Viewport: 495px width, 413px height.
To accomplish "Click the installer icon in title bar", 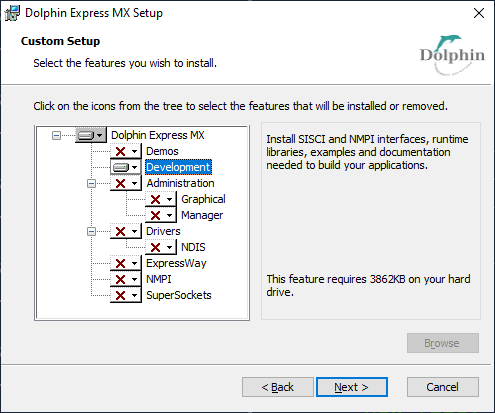I will click(12, 13).
